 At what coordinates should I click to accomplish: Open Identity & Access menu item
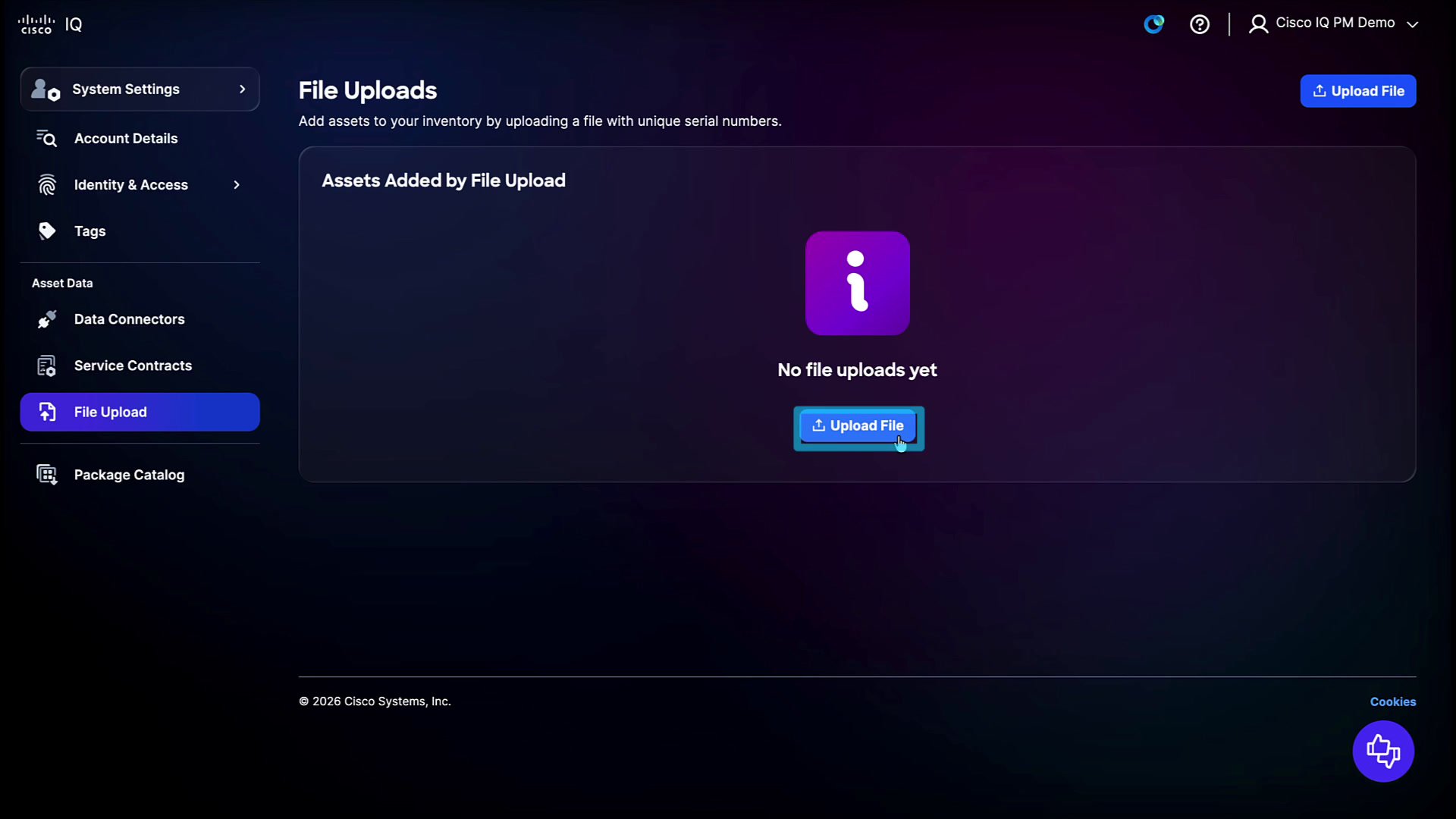click(x=140, y=184)
